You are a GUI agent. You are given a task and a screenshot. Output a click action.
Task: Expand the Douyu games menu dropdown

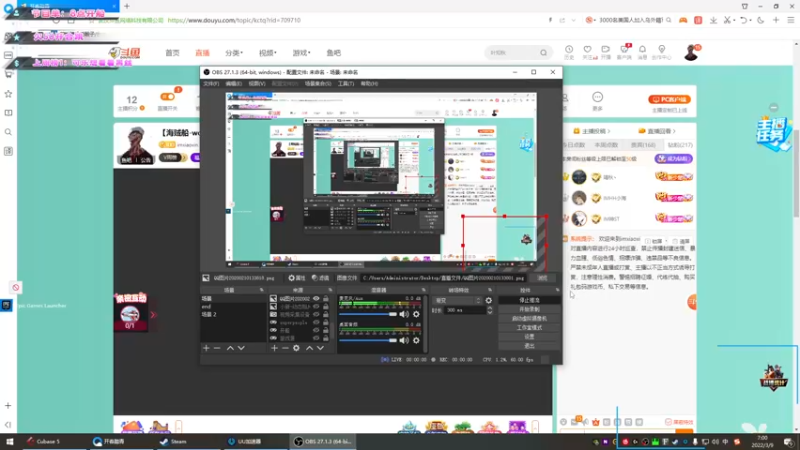(x=302, y=53)
